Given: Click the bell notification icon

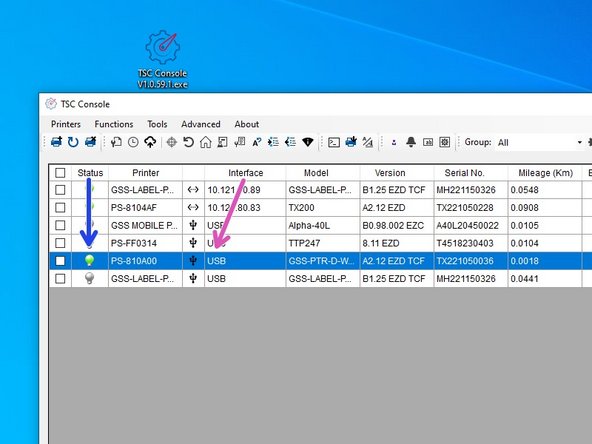Looking at the screenshot, I should [411, 142].
